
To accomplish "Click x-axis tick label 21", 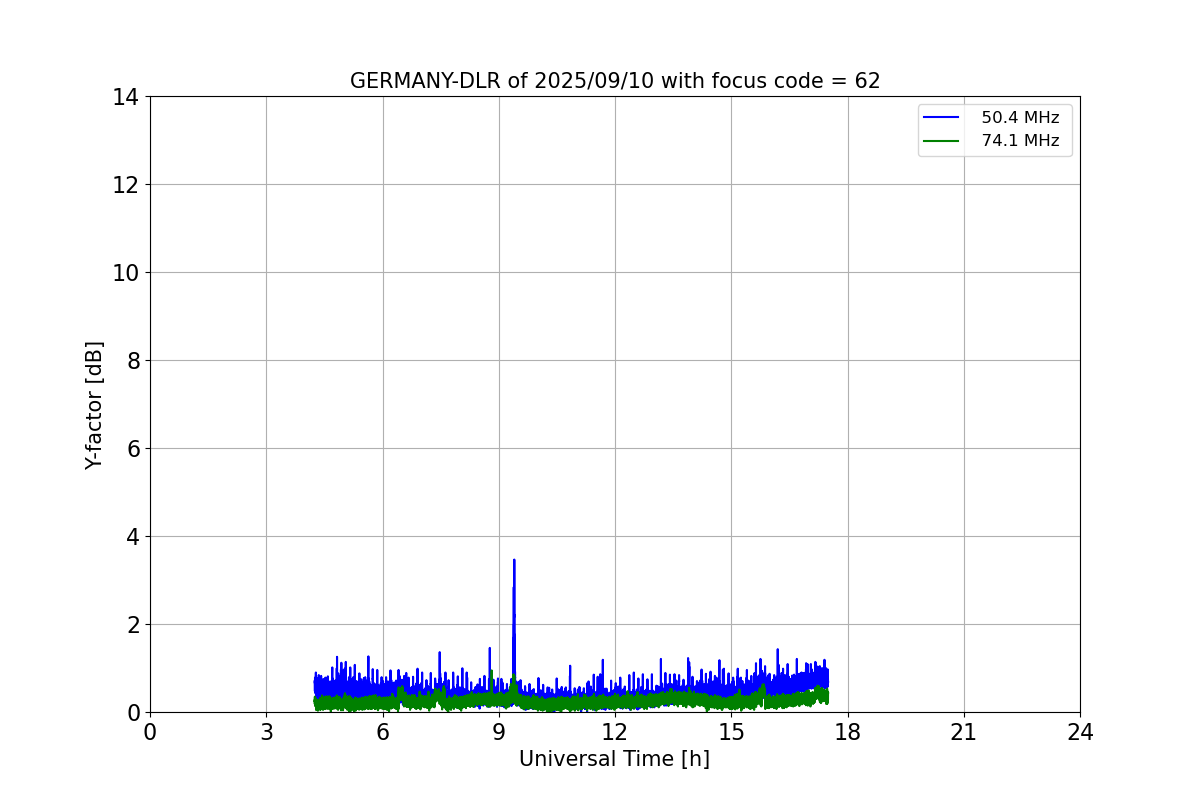I will (x=964, y=732).
